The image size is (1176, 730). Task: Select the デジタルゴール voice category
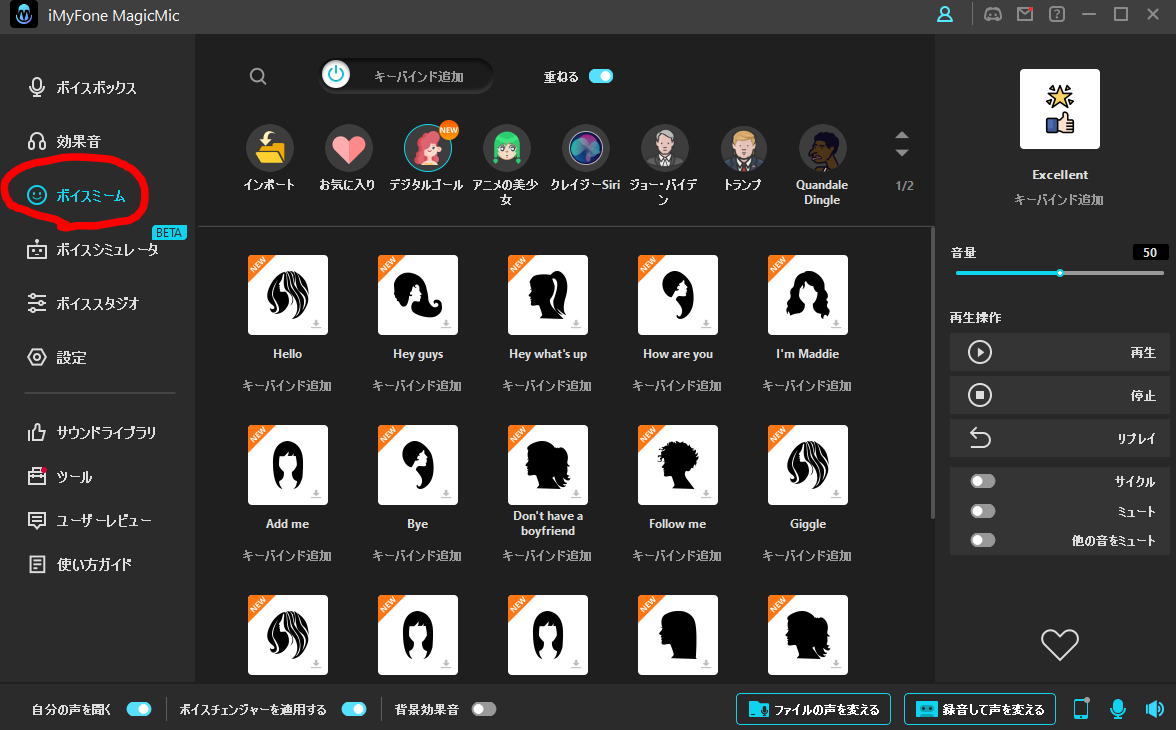(428, 148)
